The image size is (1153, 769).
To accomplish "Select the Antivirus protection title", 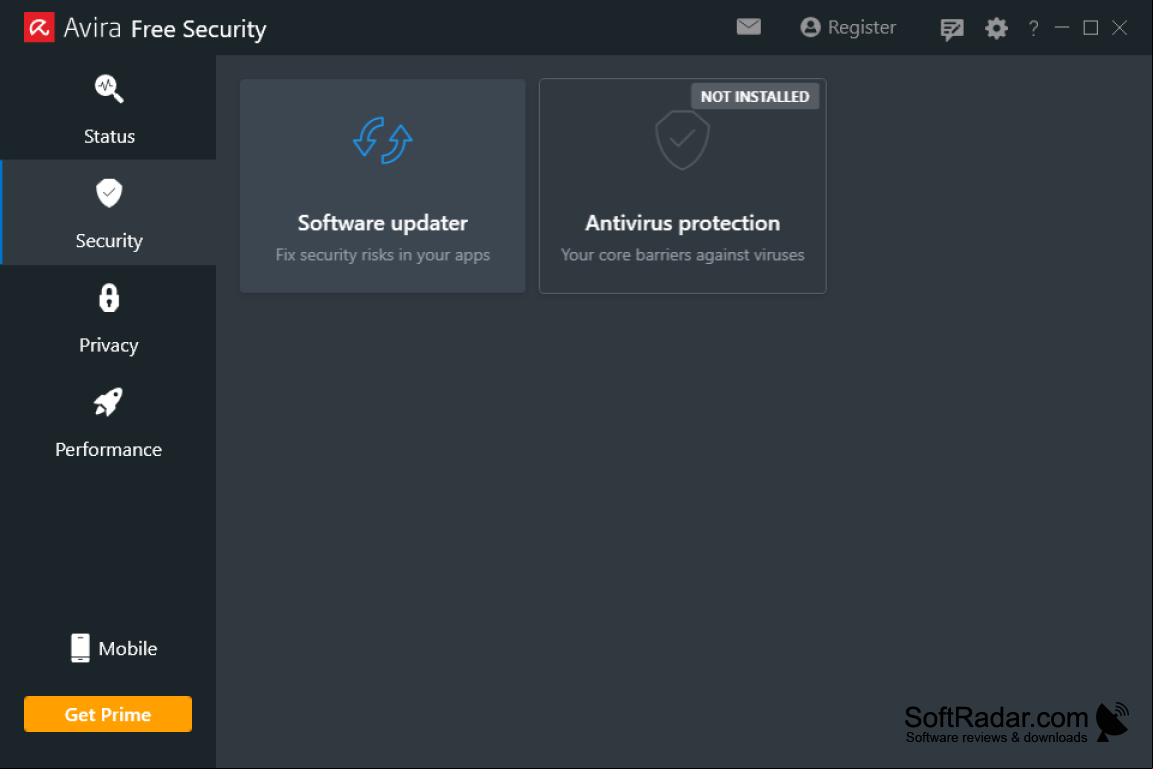I will pyautogui.click(x=682, y=223).
